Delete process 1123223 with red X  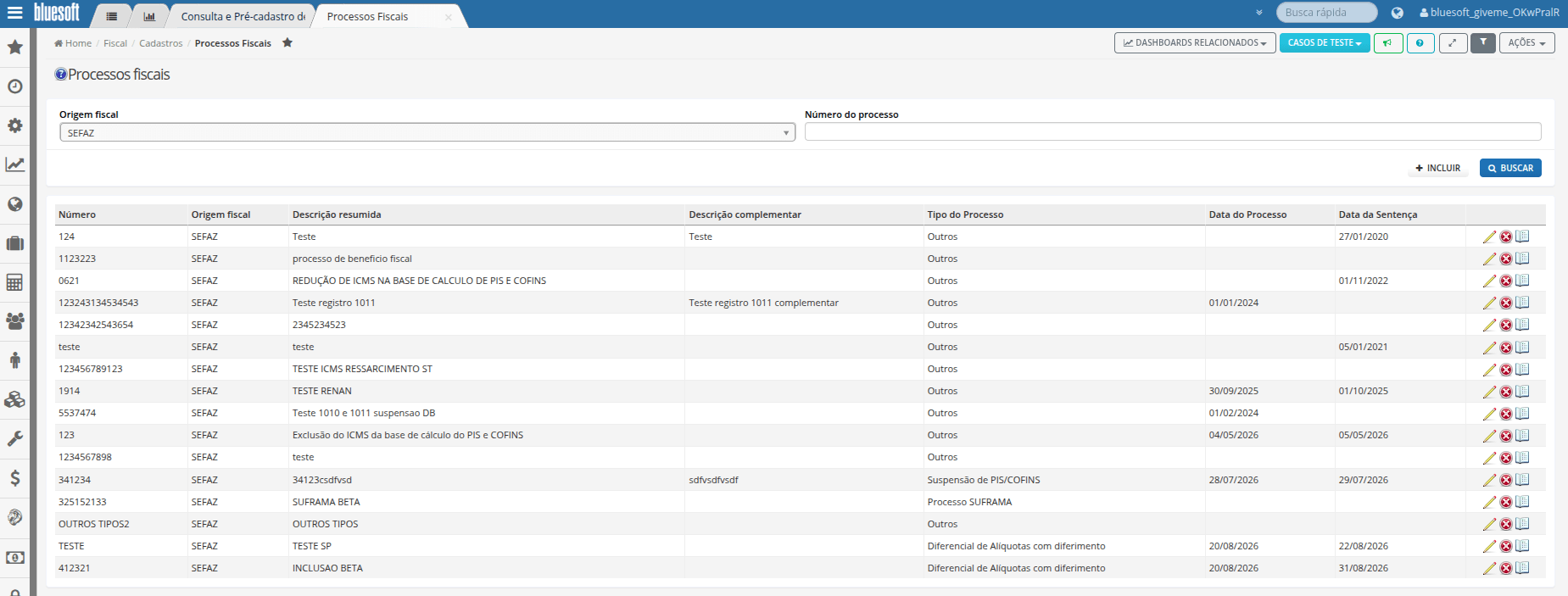1506,259
